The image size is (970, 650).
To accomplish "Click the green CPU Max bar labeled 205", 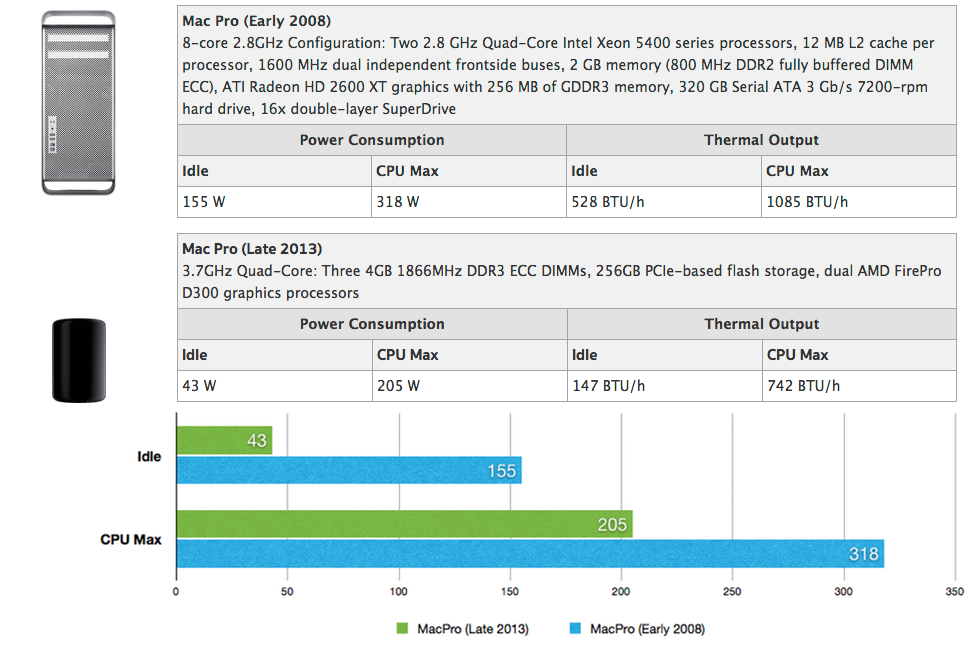I will coord(405,524).
